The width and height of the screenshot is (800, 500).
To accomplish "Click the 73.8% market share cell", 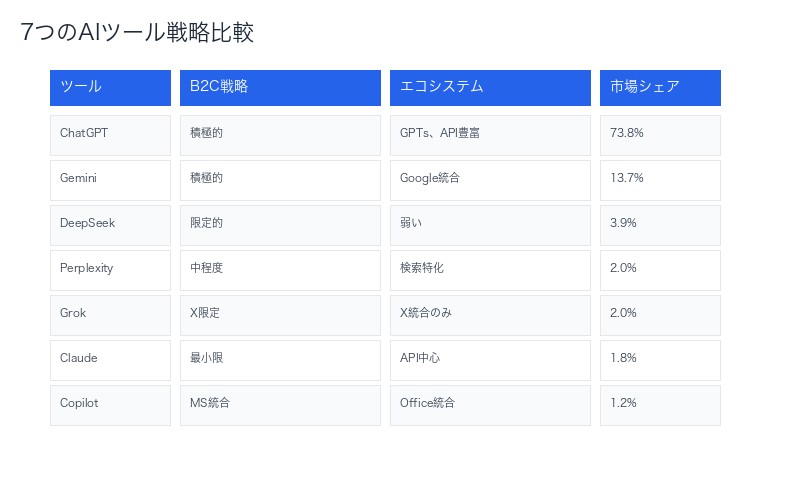I will point(660,133).
